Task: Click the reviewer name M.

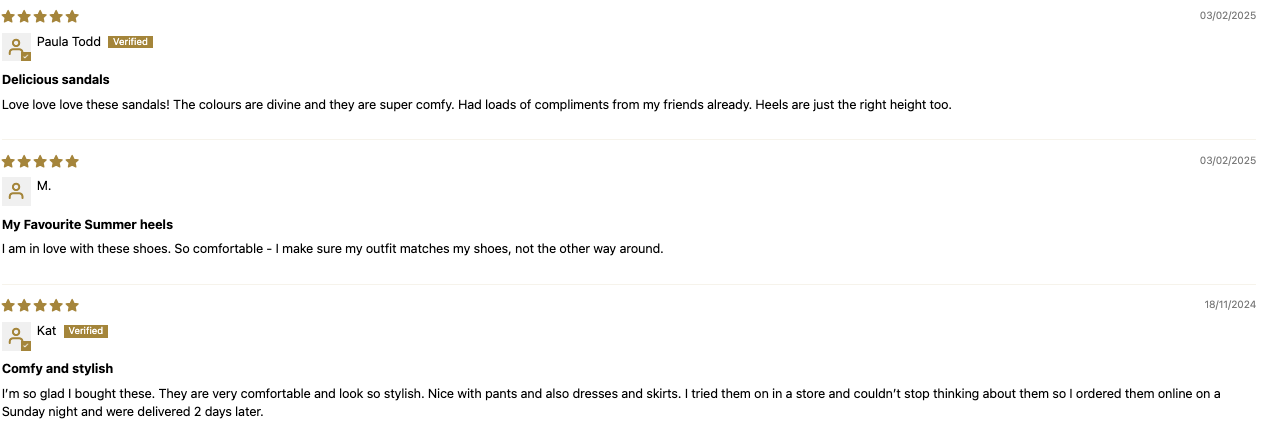Action: point(44,186)
